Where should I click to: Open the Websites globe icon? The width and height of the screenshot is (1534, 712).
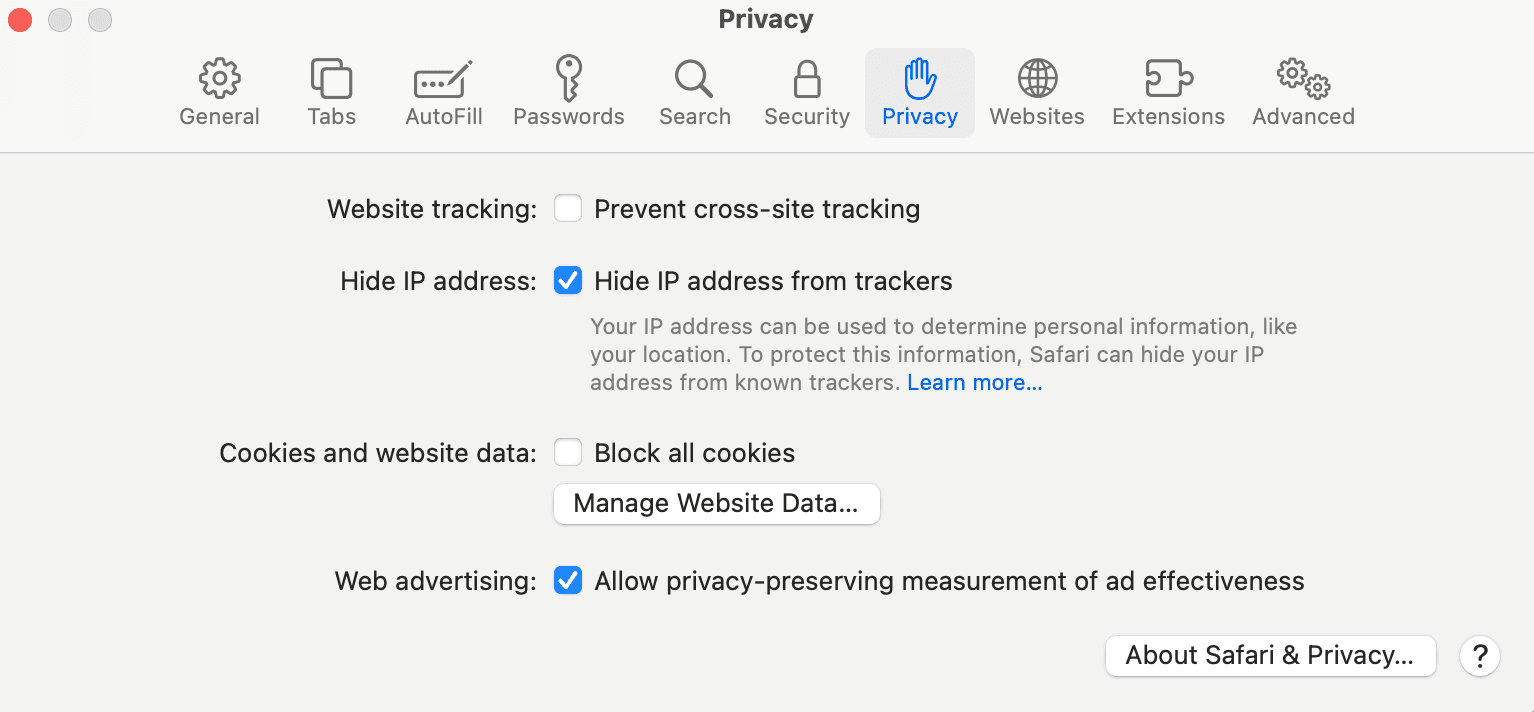1037,79
